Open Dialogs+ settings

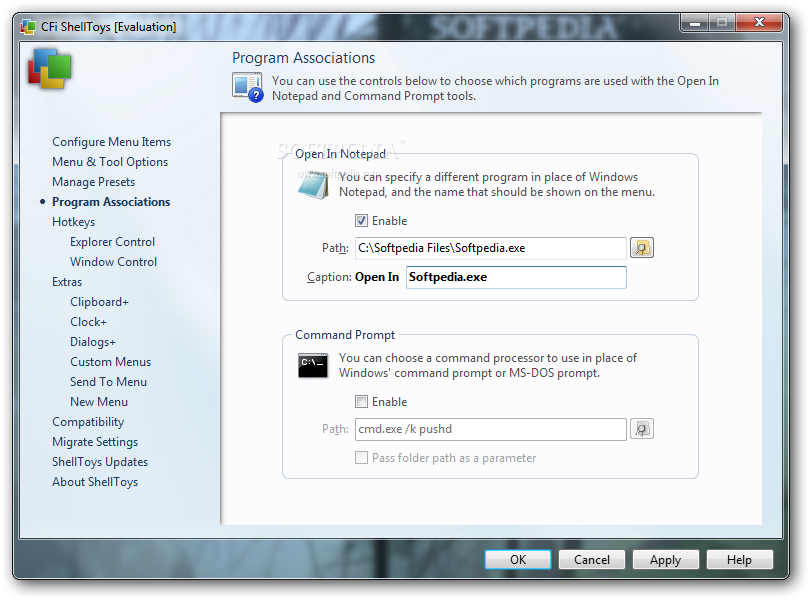point(93,342)
